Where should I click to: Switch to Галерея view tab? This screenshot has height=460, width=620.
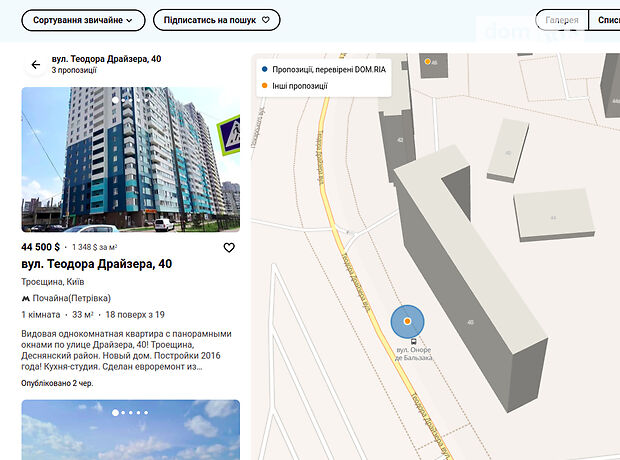point(561,20)
